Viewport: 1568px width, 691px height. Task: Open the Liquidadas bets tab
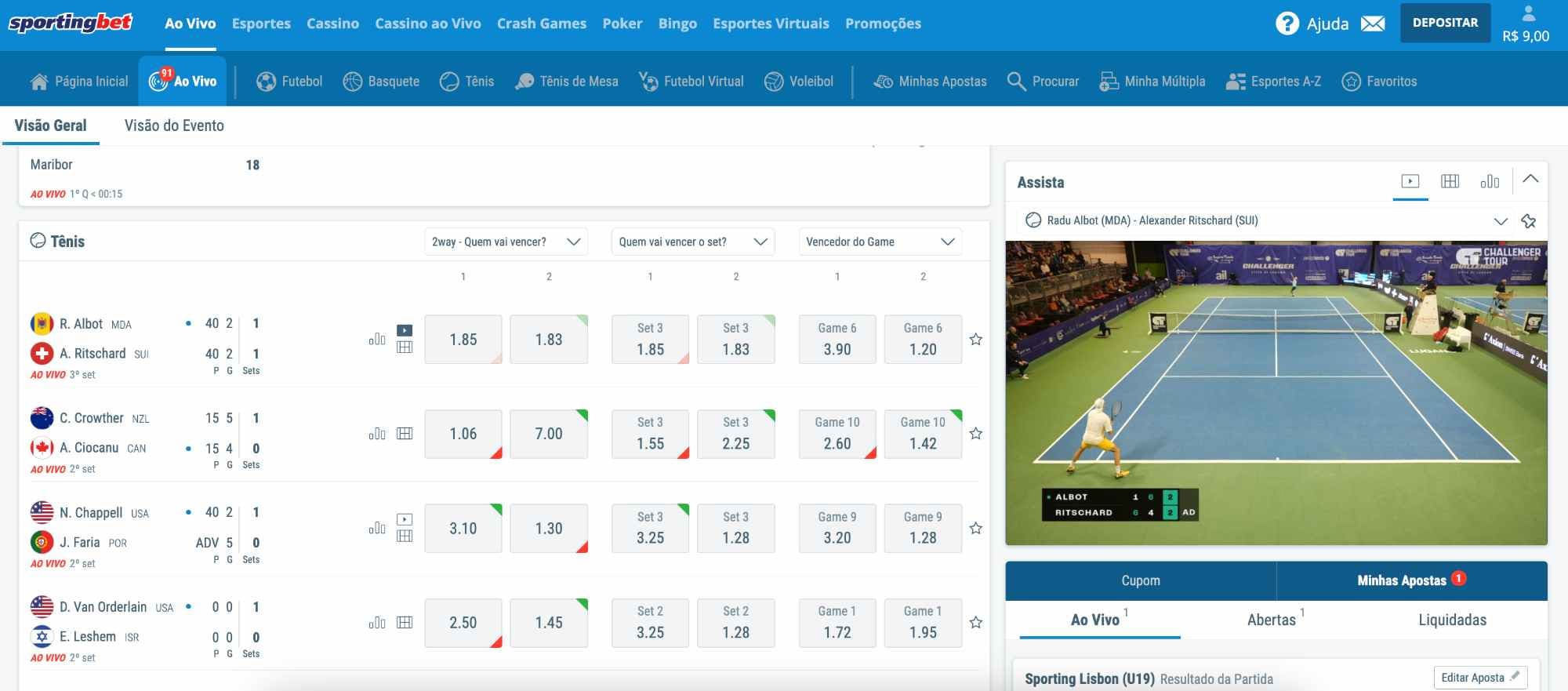pyautogui.click(x=1452, y=620)
